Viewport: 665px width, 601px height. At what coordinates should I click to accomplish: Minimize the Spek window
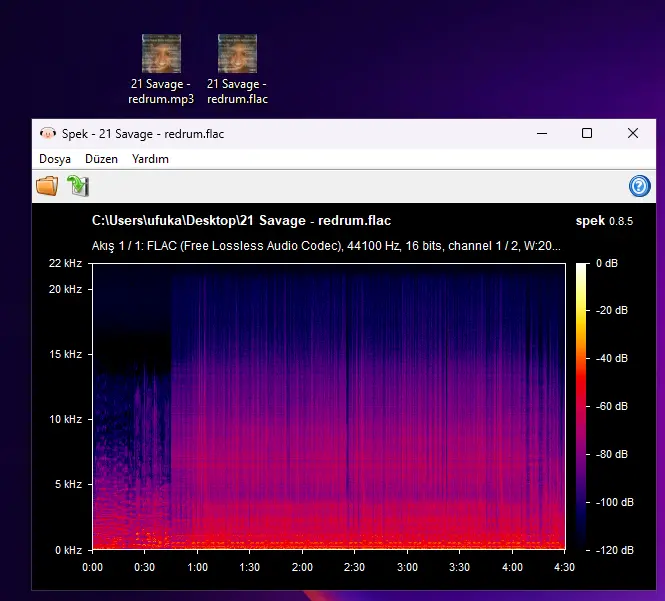542,133
